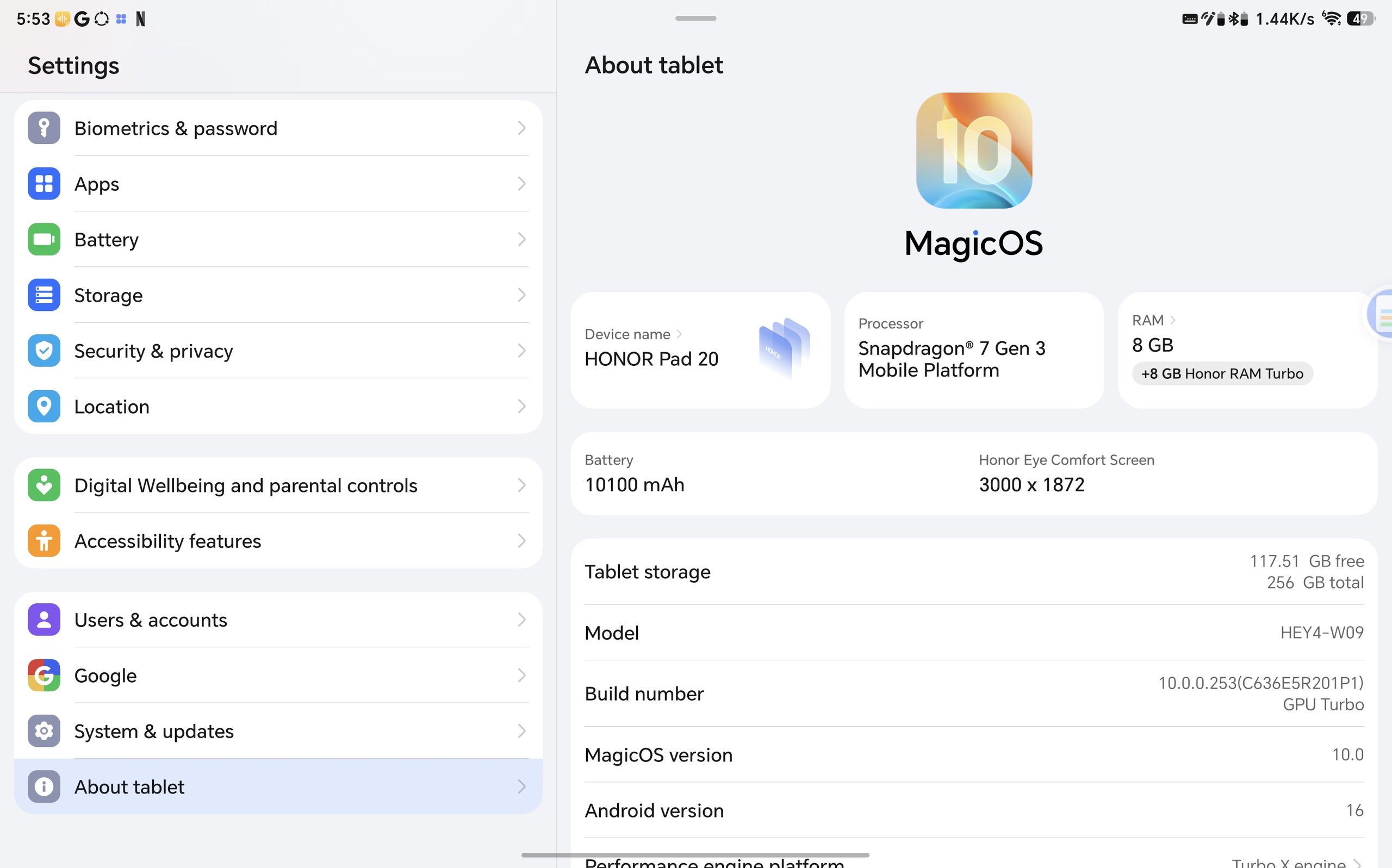Tap the Biometrics & password key icon
The height and width of the screenshot is (868, 1392).
coord(43,128)
